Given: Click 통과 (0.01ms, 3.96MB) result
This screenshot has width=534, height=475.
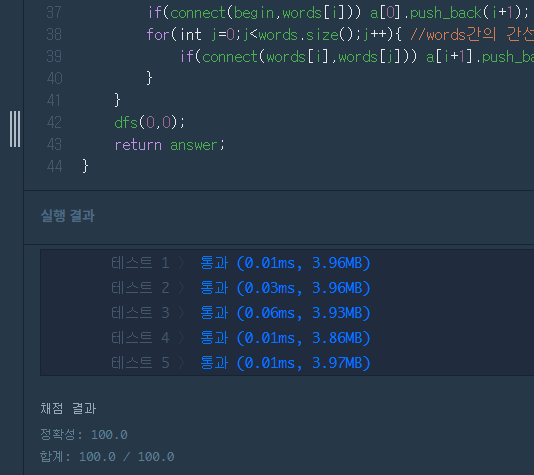Looking at the screenshot, I should (x=285, y=263).
